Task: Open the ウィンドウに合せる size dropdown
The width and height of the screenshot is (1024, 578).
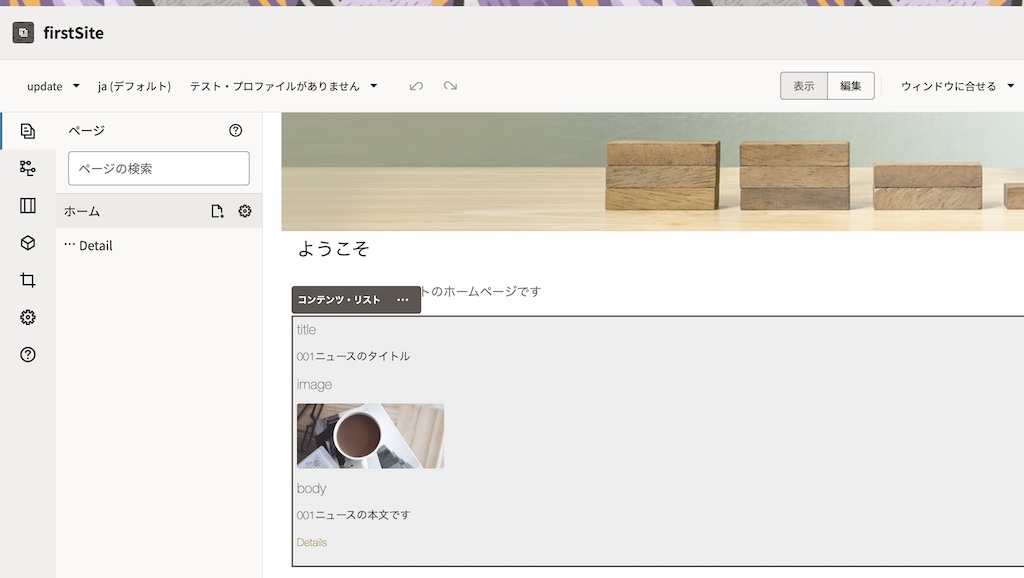Action: pos(957,86)
